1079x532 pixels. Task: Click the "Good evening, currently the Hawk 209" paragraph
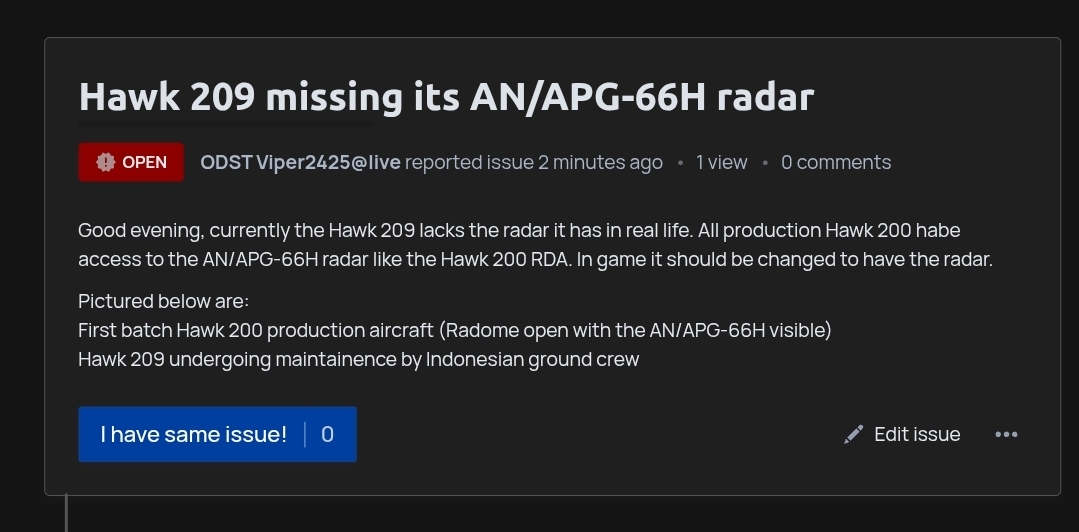point(534,244)
